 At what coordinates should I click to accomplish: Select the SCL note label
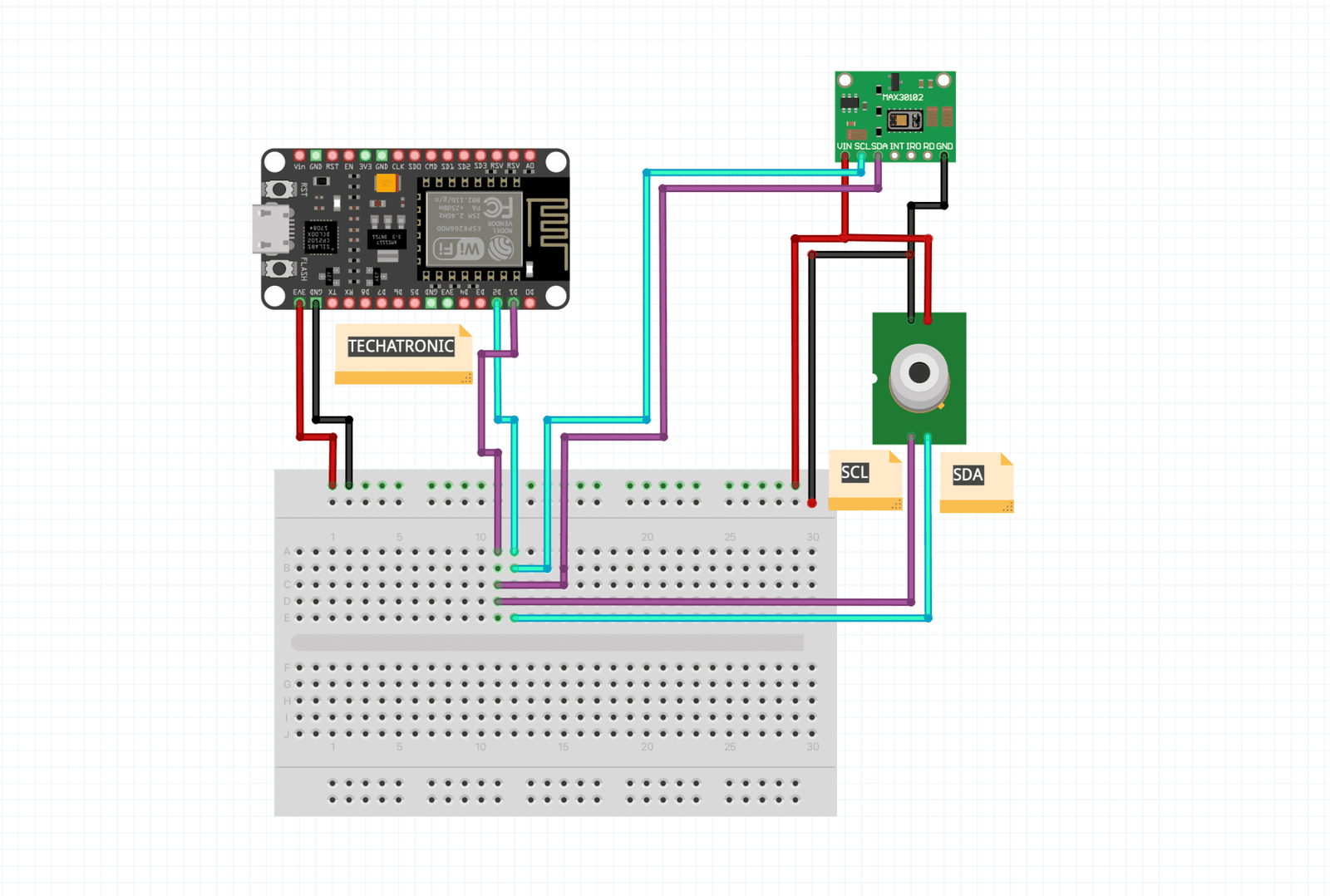(x=855, y=473)
